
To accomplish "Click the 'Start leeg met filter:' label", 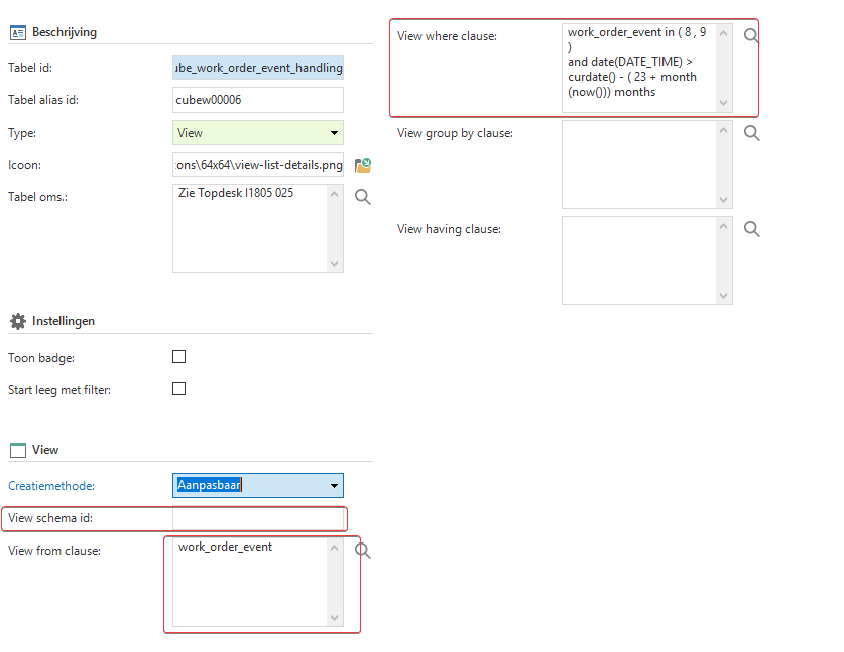I will pos(59,390).
